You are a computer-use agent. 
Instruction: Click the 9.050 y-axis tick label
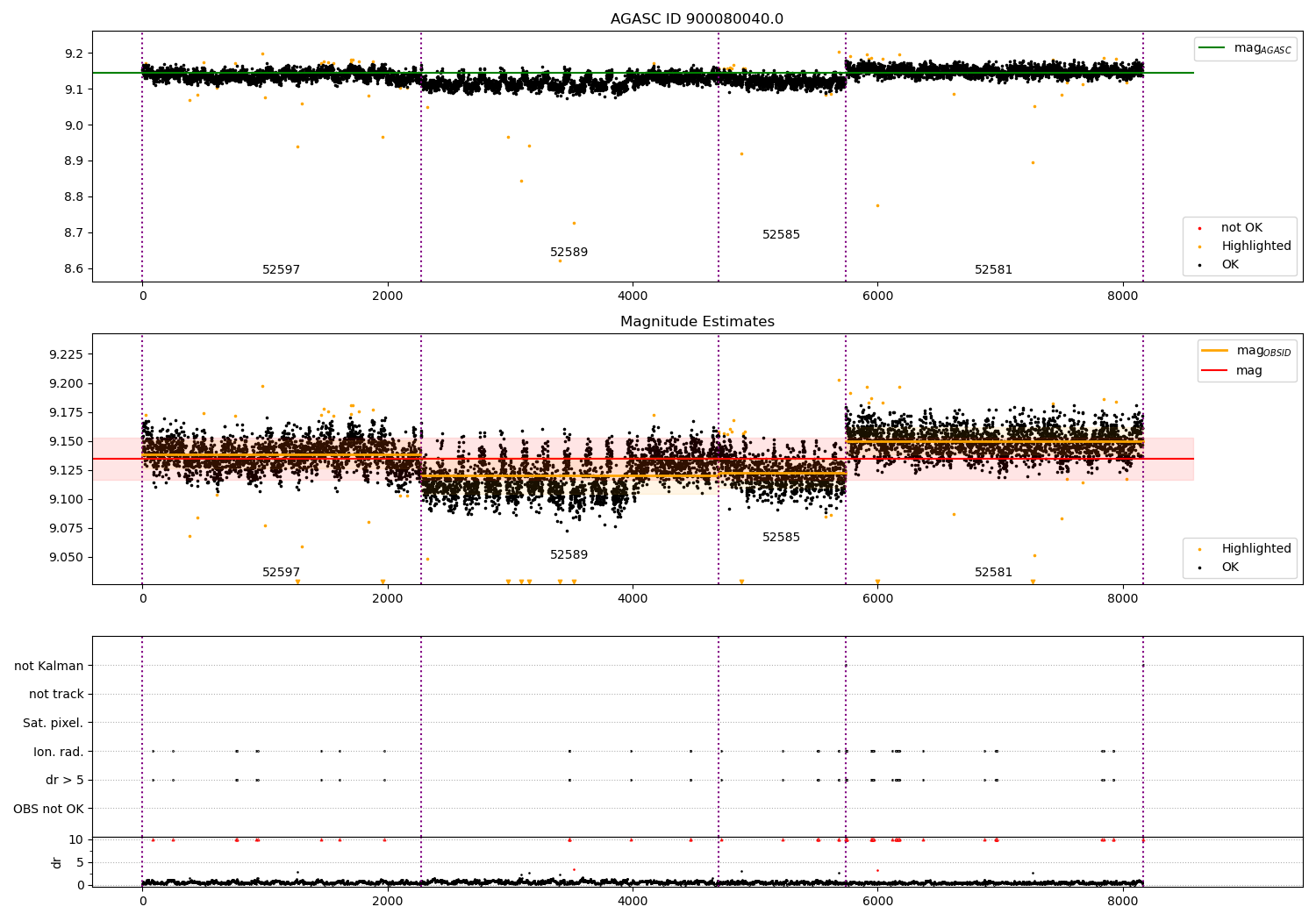click(66, 557)
